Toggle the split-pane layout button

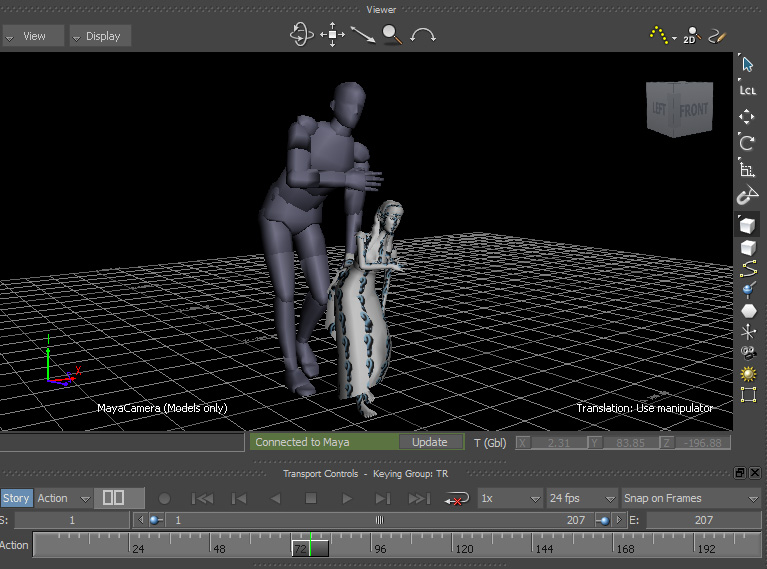[x=119, y=498]
